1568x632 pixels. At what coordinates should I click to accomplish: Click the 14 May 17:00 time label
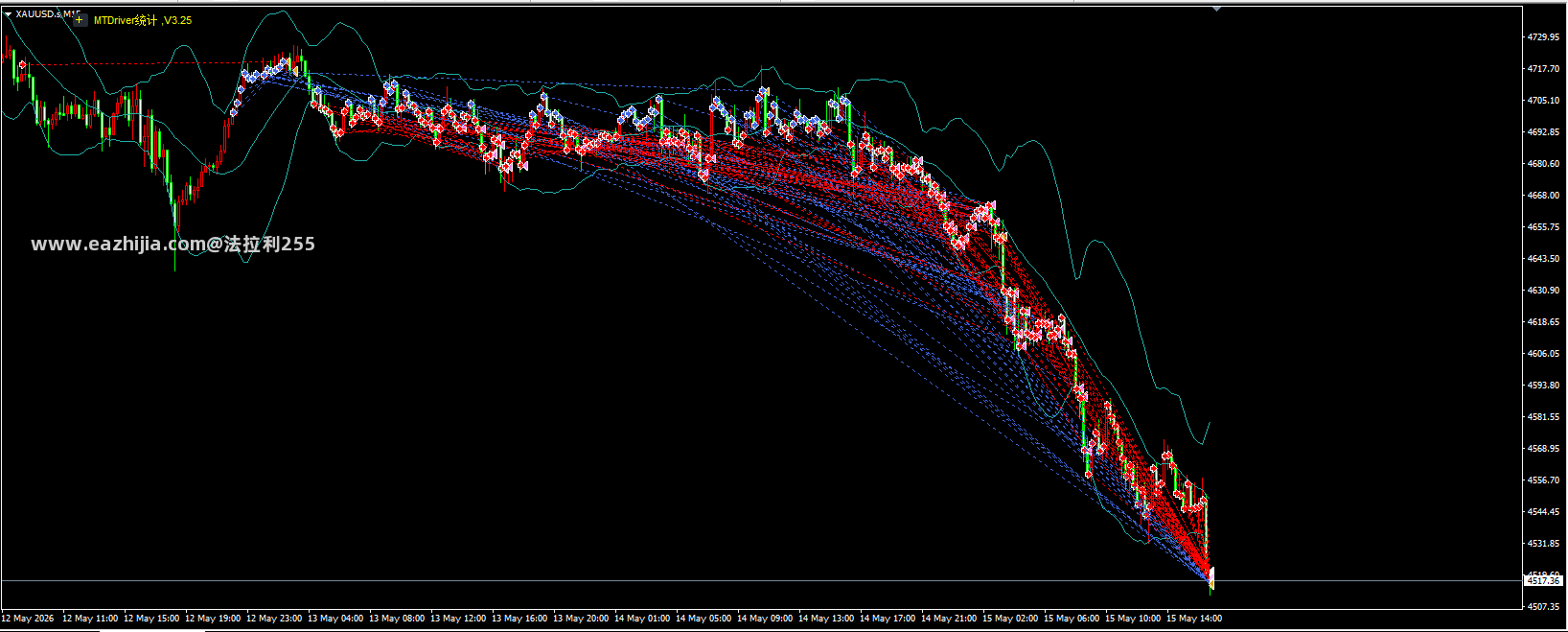click(888, 619)
